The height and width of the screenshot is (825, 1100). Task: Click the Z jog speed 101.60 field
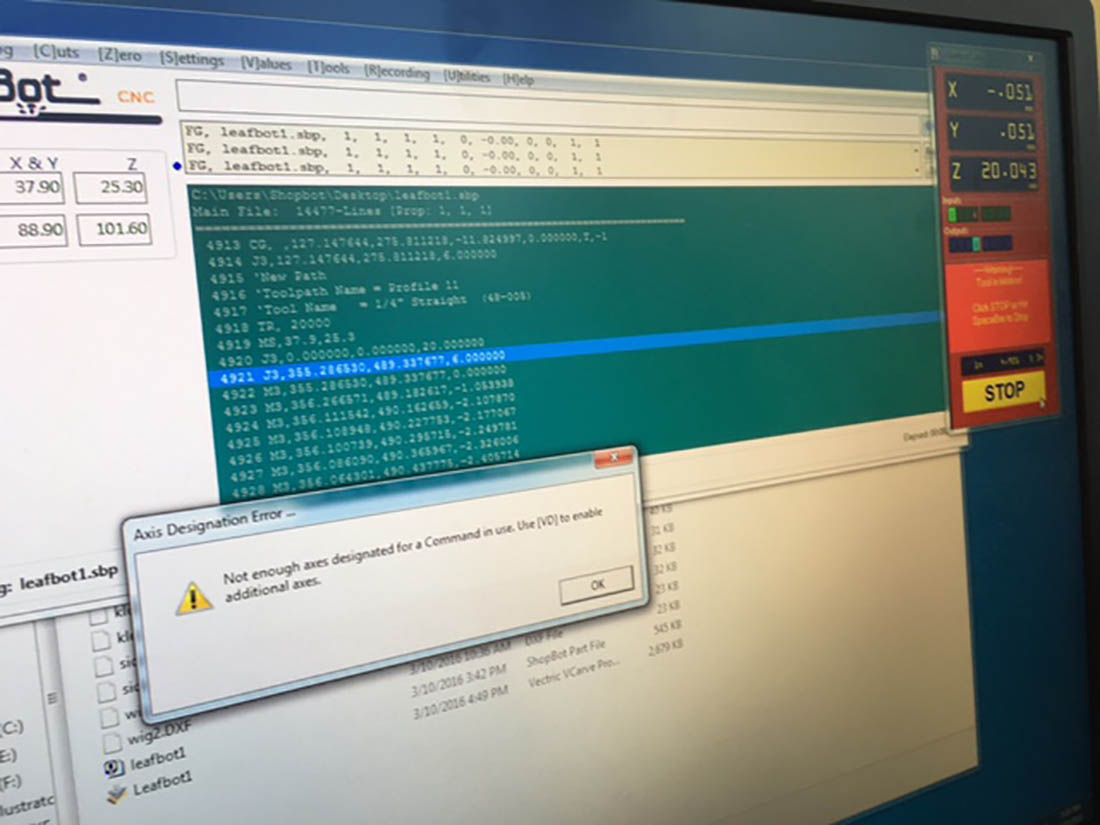pyautogui.click(x=114, y=229)
